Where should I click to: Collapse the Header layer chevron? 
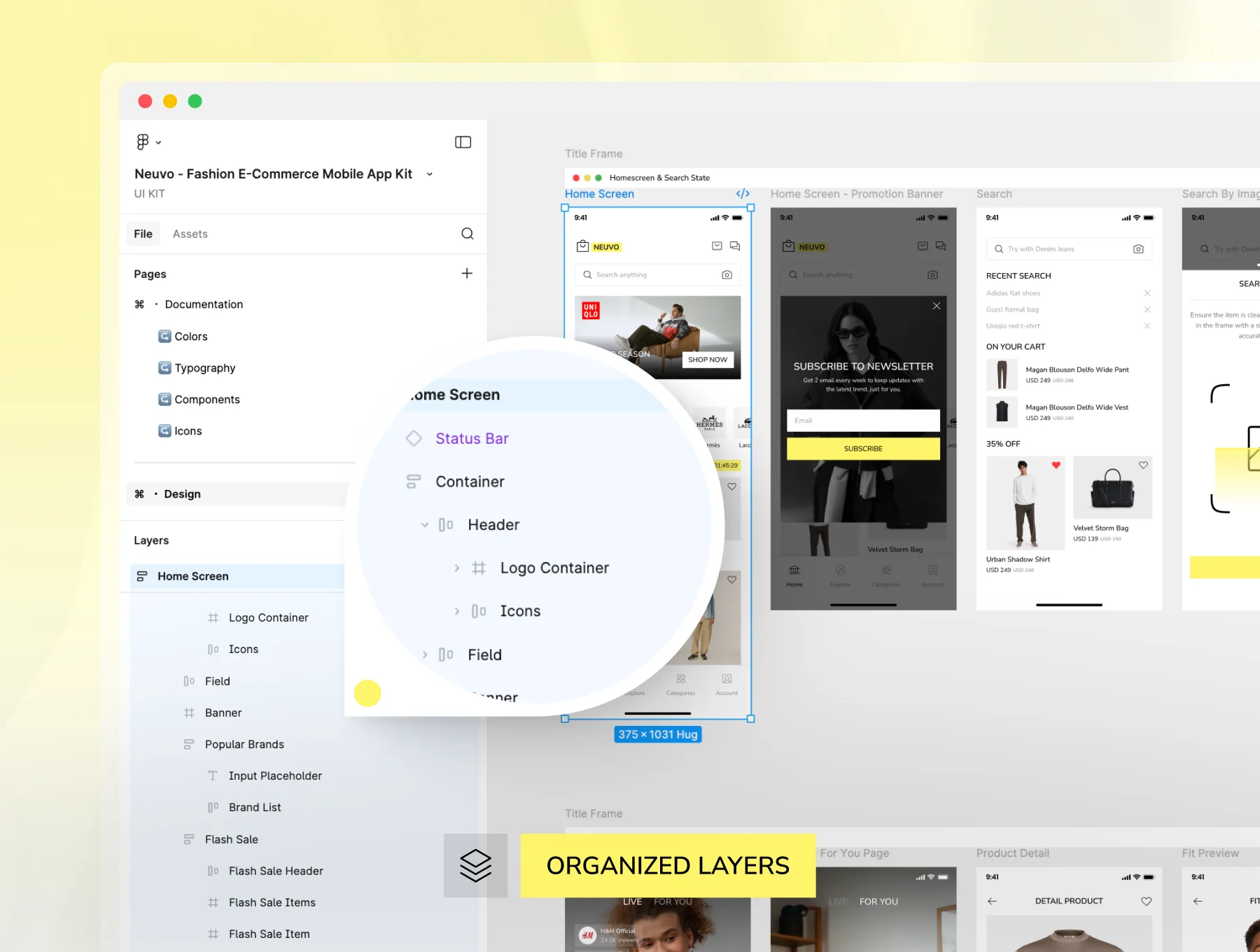425,525
